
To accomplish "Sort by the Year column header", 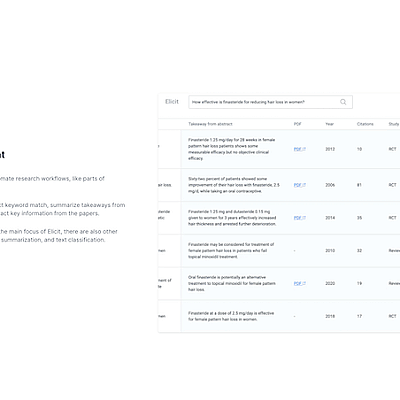I will (x=330, y=124).
